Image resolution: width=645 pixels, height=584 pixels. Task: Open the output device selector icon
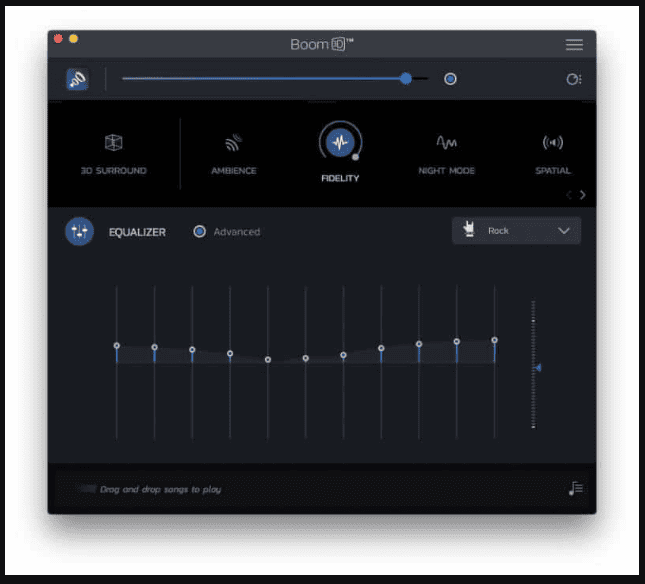(x=574, y=79)
